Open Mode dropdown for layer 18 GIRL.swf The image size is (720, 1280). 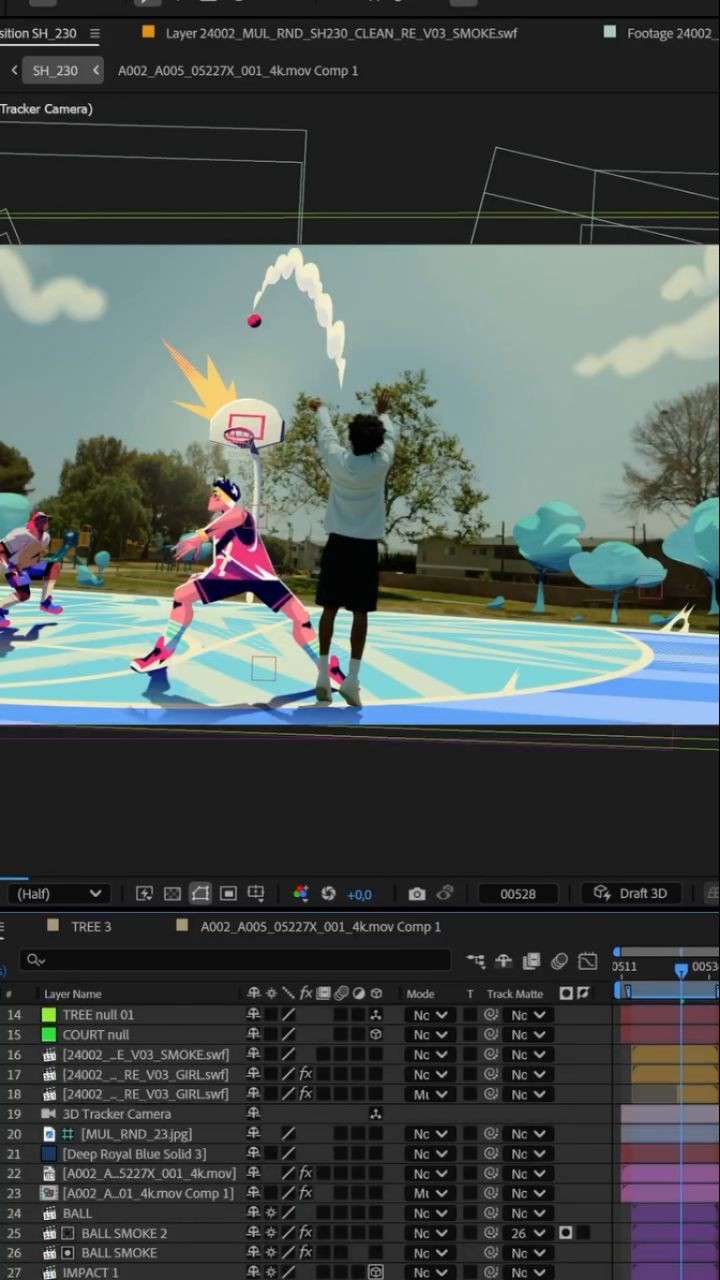[430, 1094]
